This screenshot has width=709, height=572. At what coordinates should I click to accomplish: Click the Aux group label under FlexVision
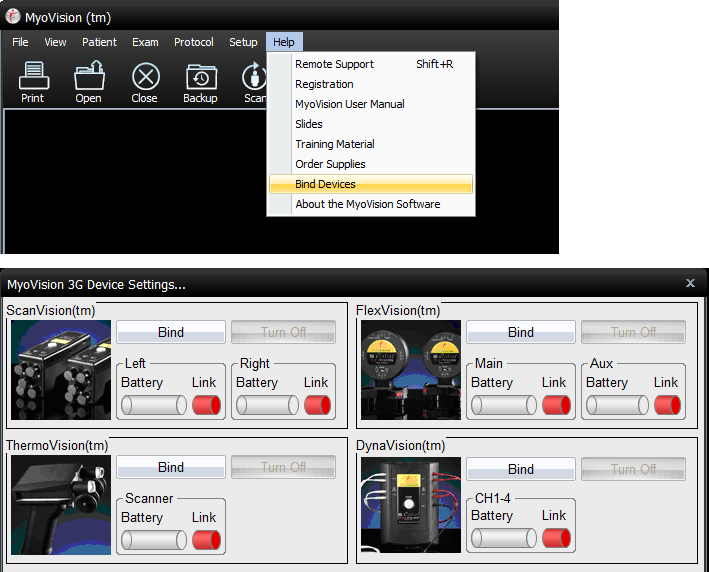coord(601,363)
